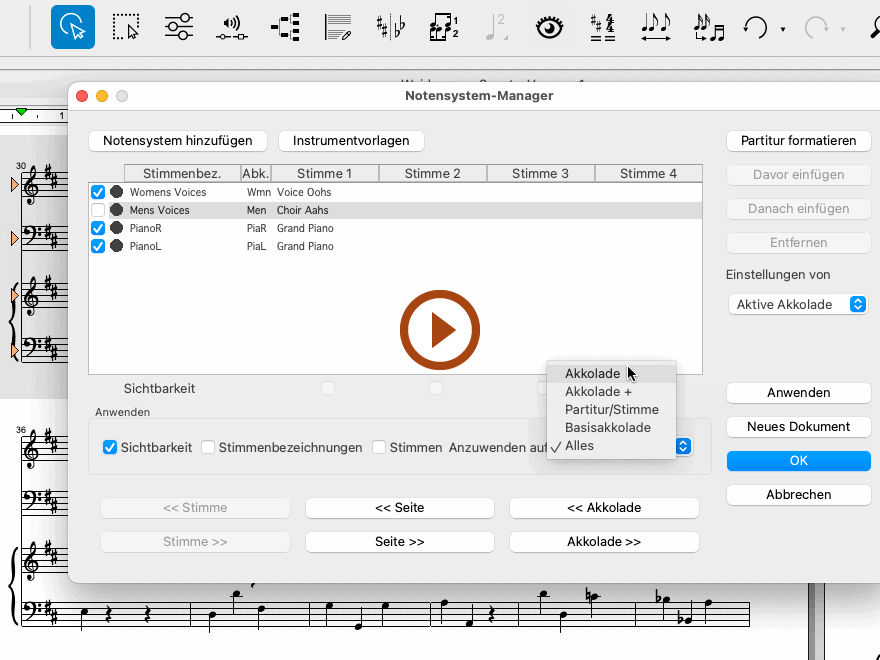Image resolution: width=880 pixels, height=660 pixels.
Task: Click the time signature tool icon
Action: pos(602,27)
